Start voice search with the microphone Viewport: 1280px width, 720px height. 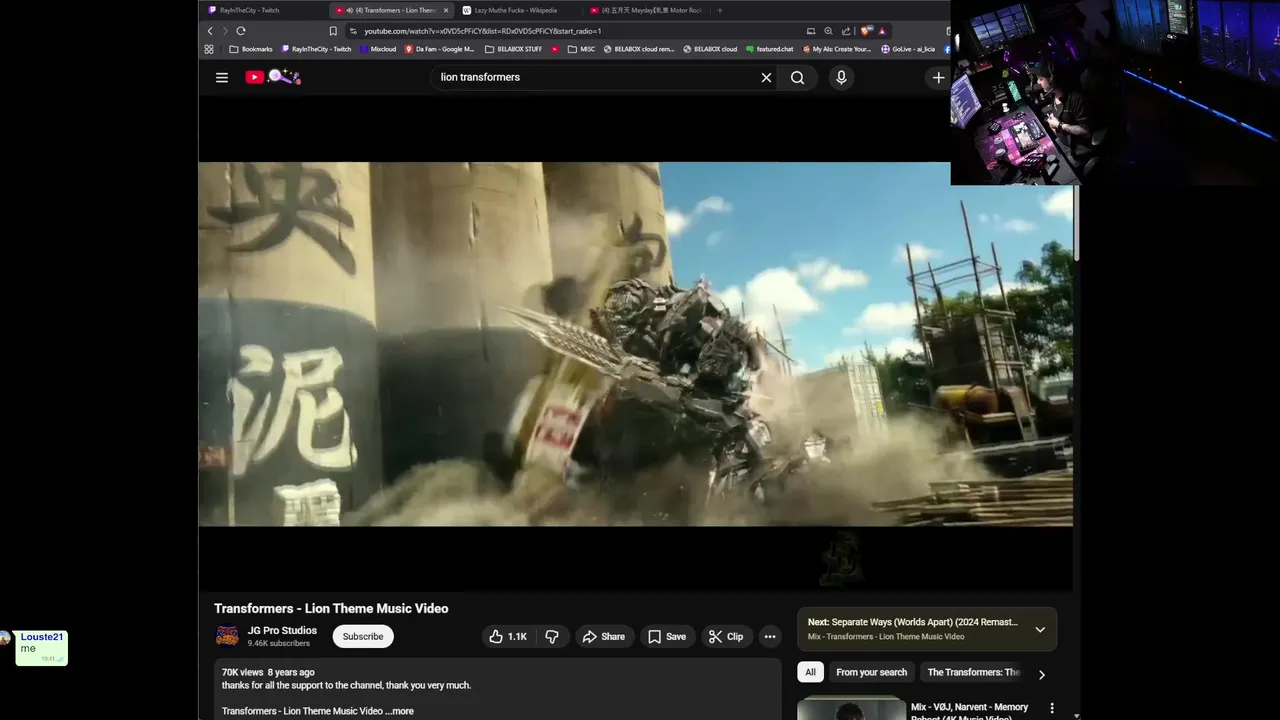841,77
